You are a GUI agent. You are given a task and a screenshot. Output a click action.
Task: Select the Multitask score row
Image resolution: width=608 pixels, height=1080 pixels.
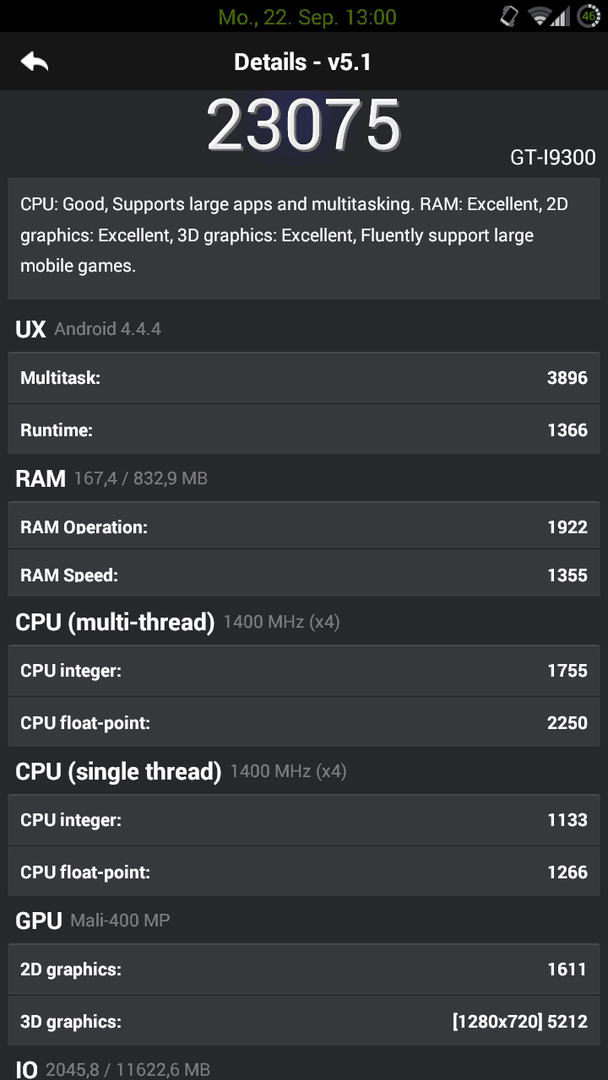pyautogui.click(x=304, y=377)
